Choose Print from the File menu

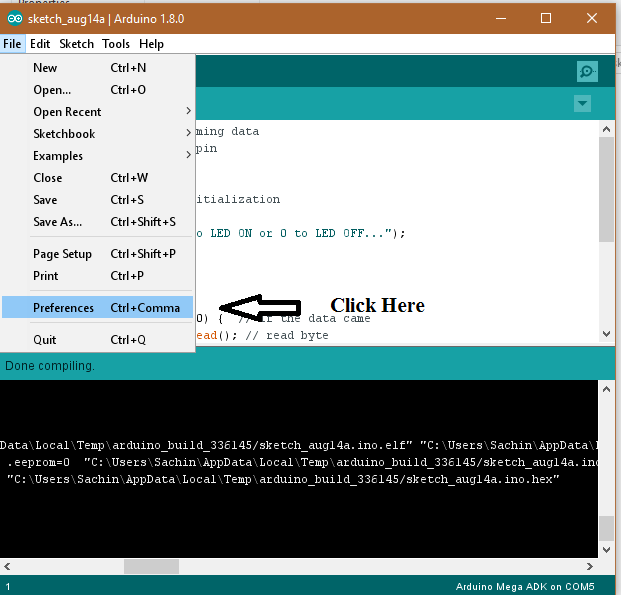coord(97,276)
